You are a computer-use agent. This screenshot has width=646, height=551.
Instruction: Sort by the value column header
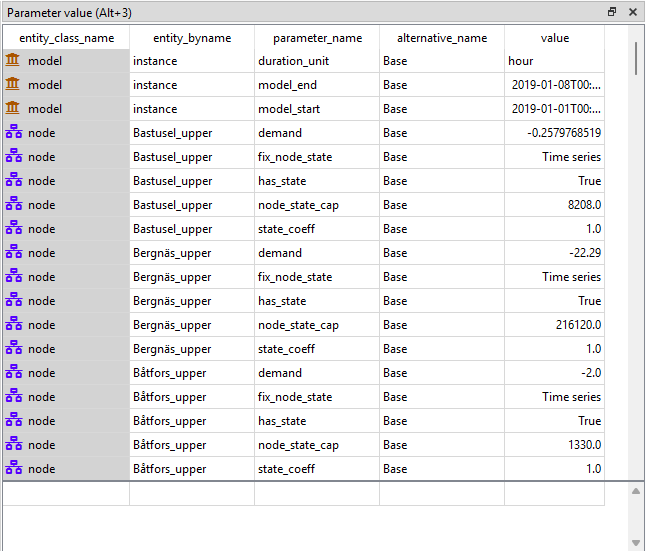pyautogui.click(x=555, y=38)
